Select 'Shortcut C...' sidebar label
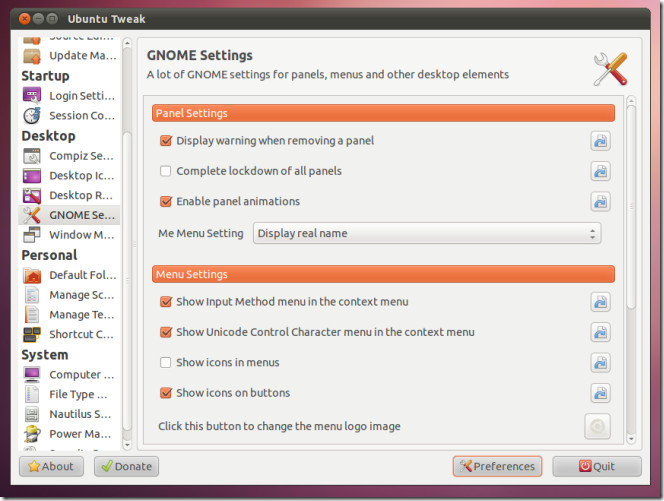This screenshot has height=501, width=664. pos(81,335)
